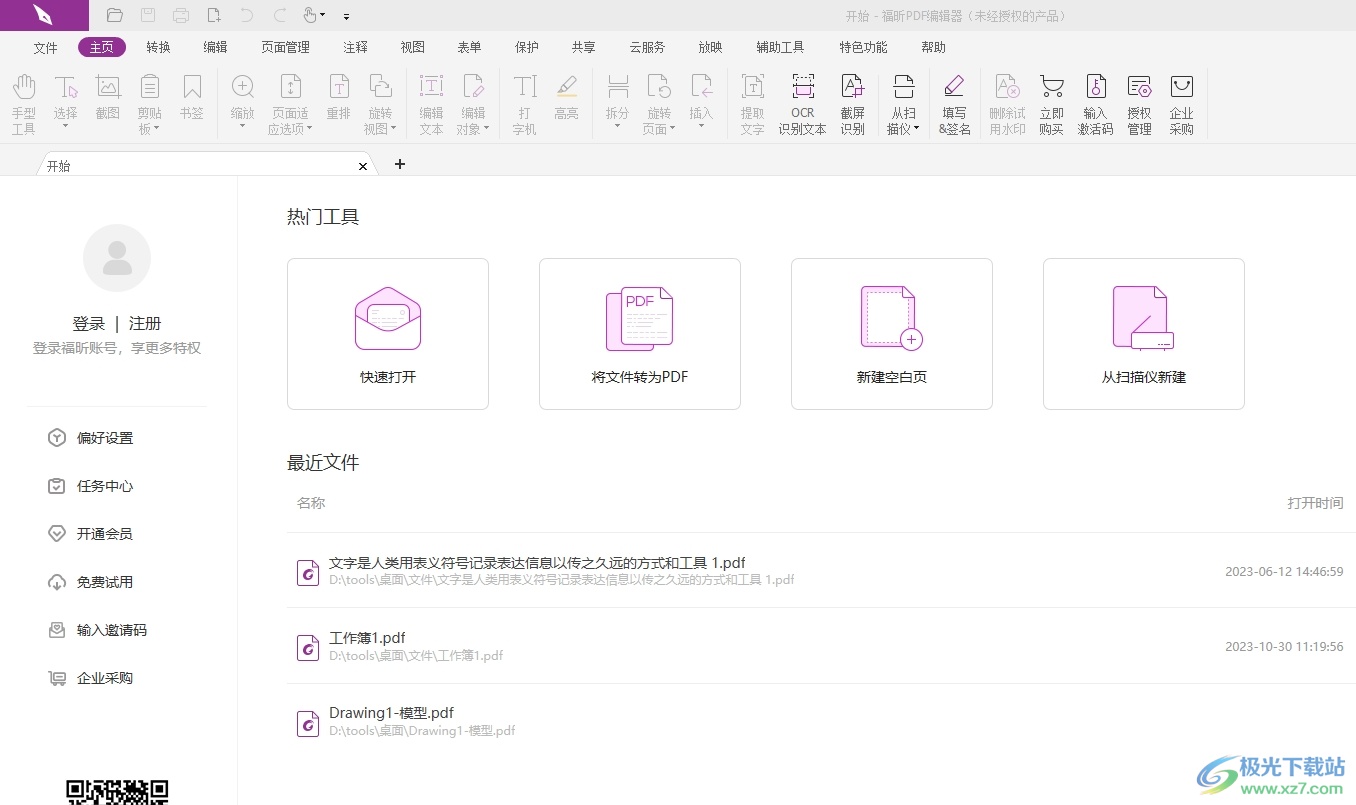
Task: Click the Extract Text (提取文字) icon
Action: [753, 86]
